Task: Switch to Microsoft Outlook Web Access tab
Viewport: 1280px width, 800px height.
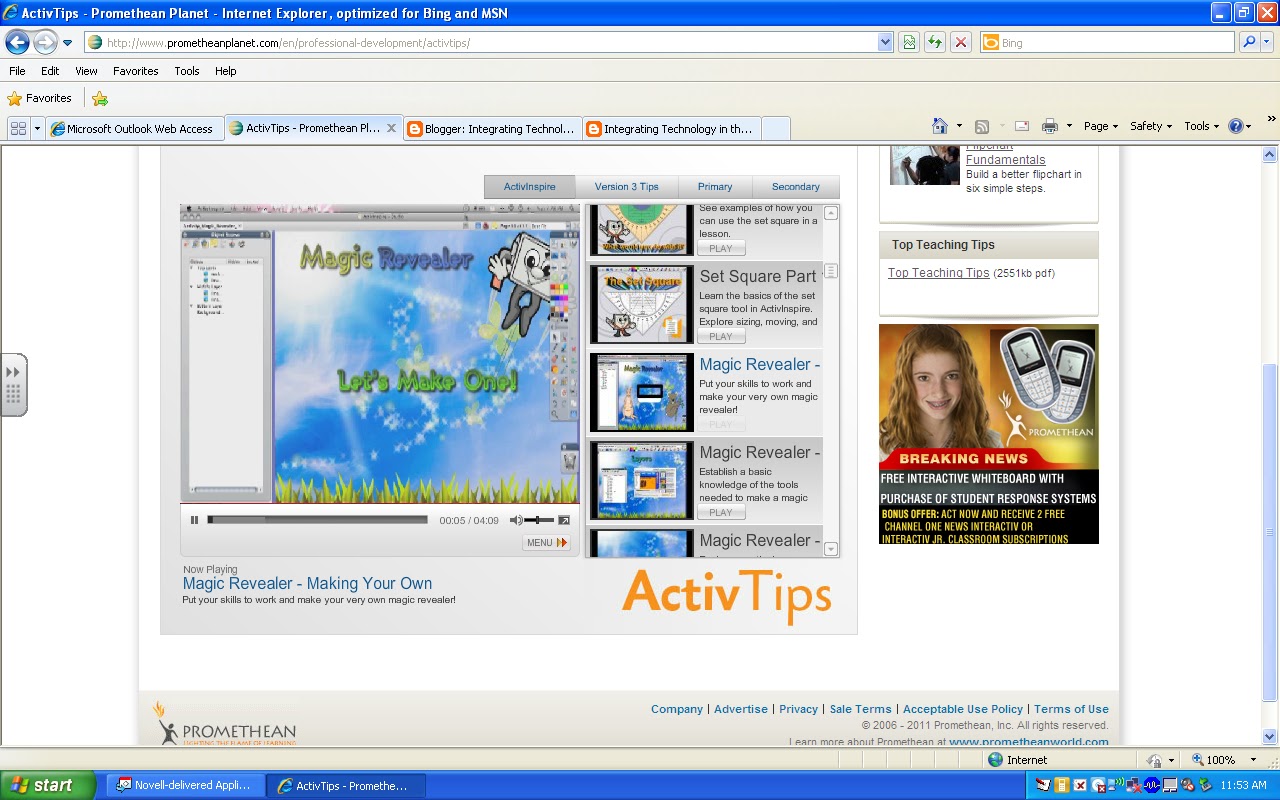Action: point(134,128)
